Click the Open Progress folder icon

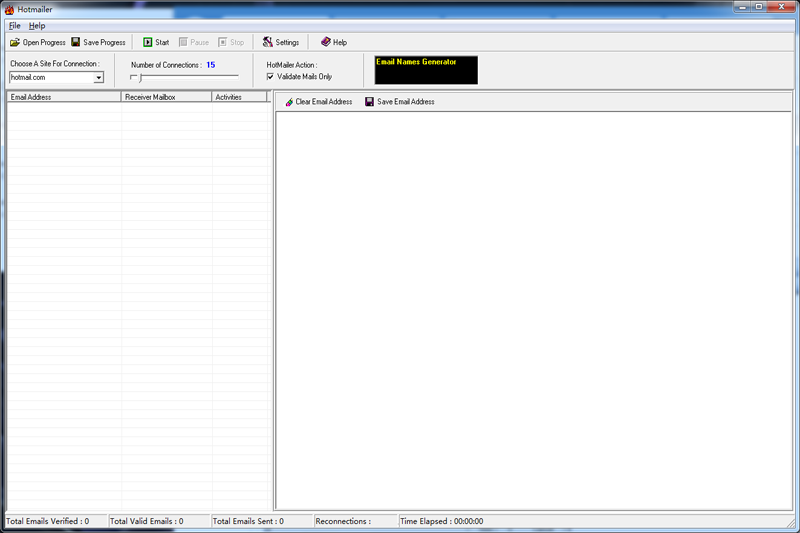pos(15,42)
